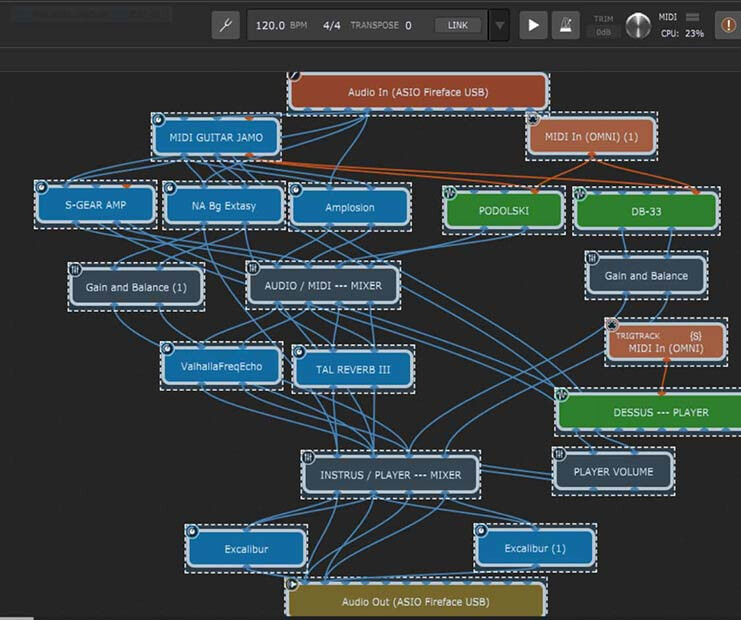Adjust the TRIM volume knob
This screenshot has height=620, width=741.
pyautogui.click(x=638, y=25)
